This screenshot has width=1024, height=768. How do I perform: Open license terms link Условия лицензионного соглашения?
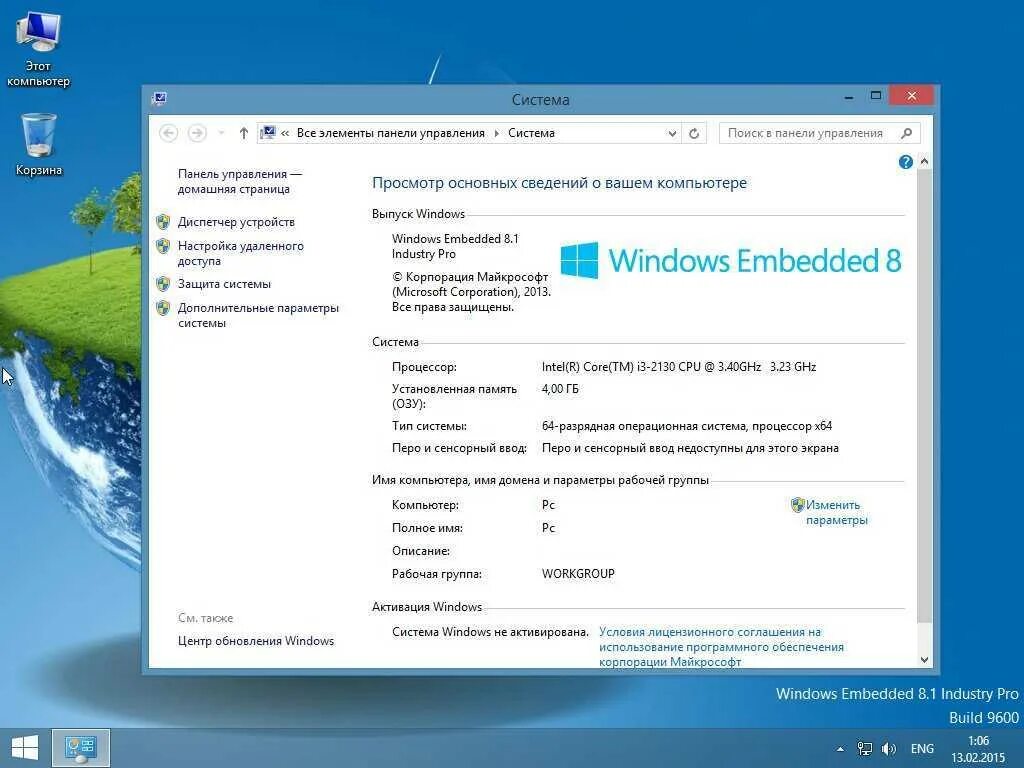click(x=721, y=647)
